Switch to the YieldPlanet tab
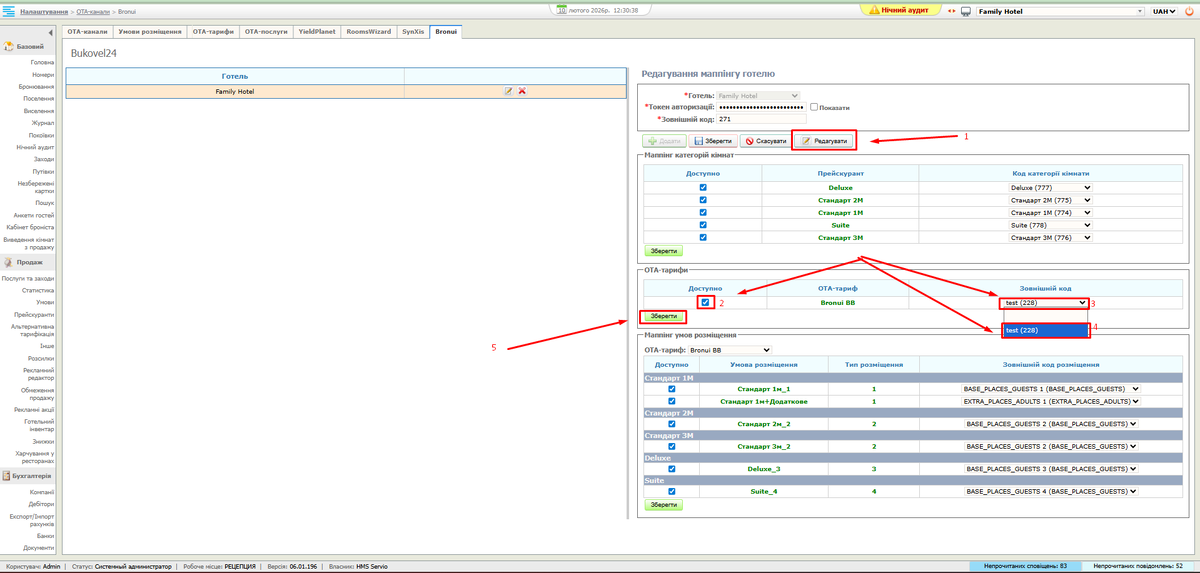Screen dimensions: 1200x573 point(319,32)
